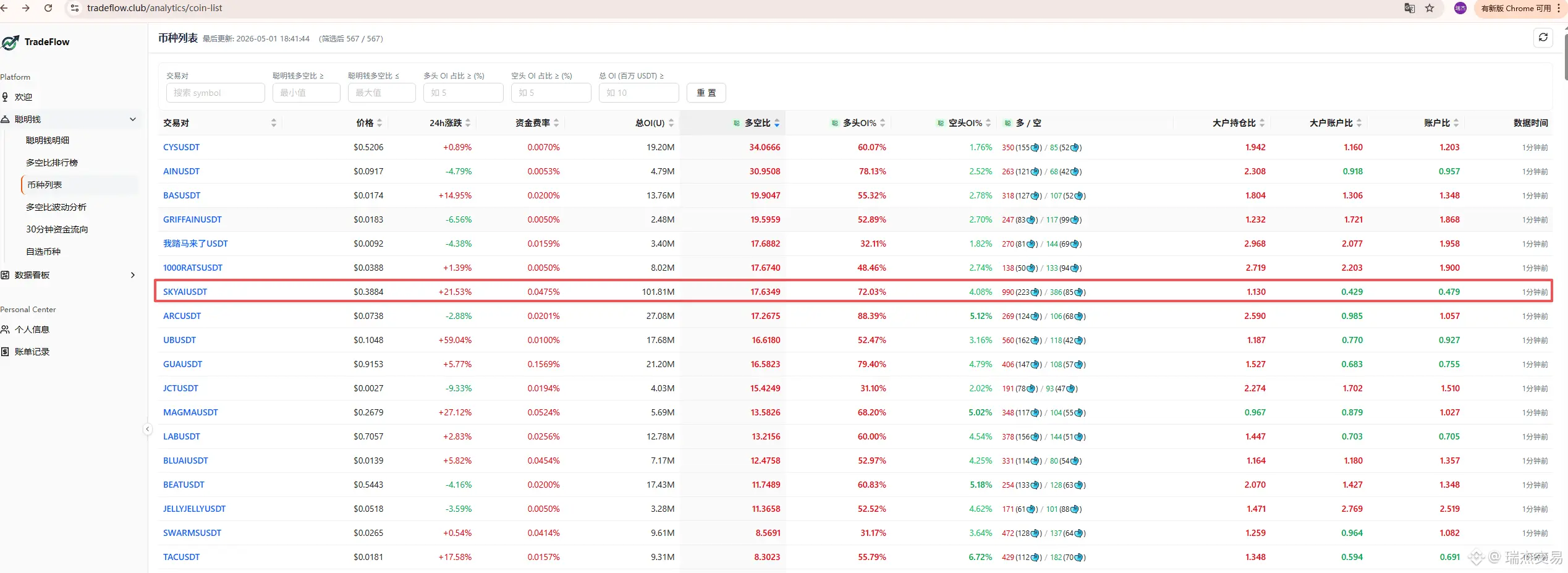This screenshot has height=573, width=1568.
Task: Focus the 搜索 symbol search field
Action: (x=216, y=93)
